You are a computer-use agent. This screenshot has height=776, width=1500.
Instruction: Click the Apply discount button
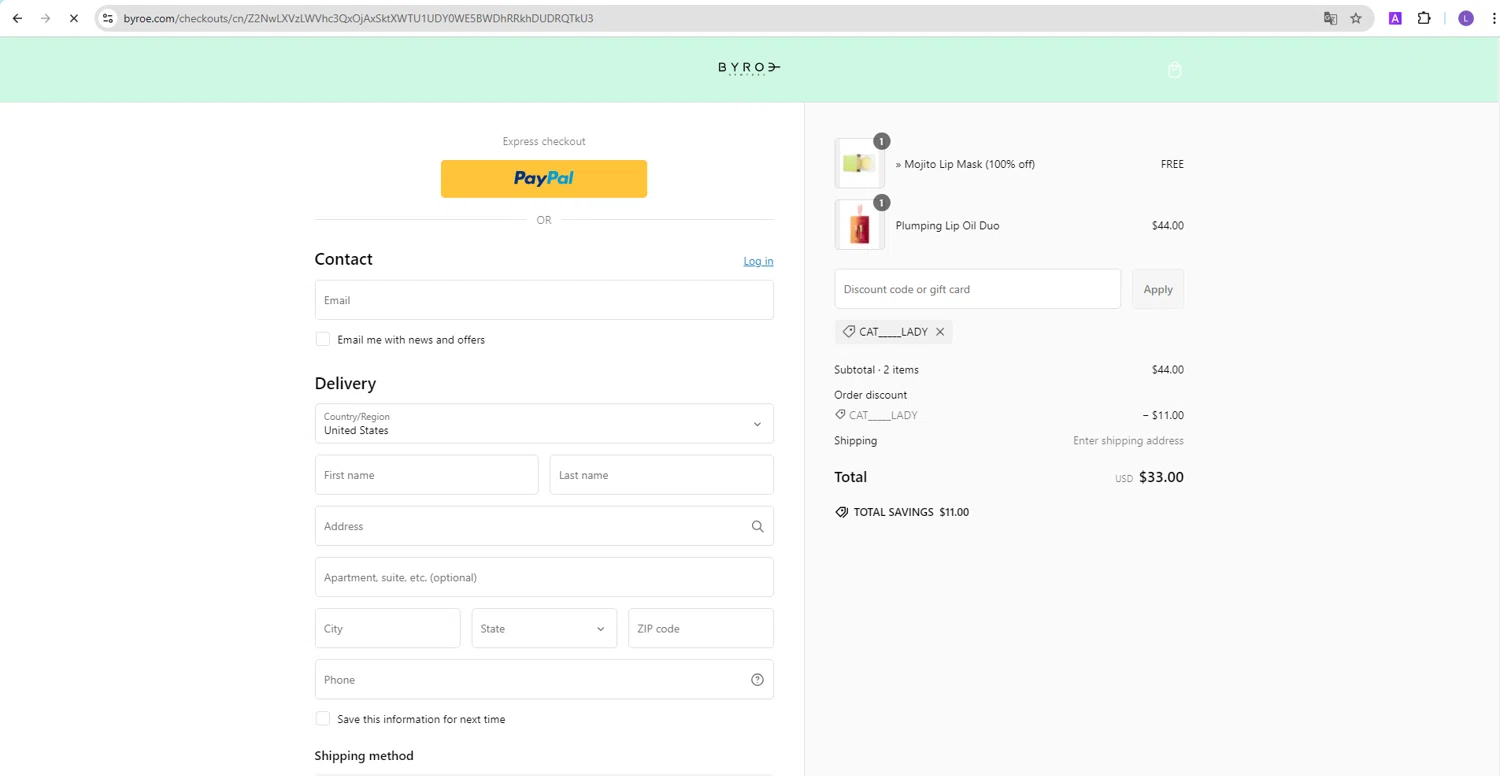click(1158, 289)
